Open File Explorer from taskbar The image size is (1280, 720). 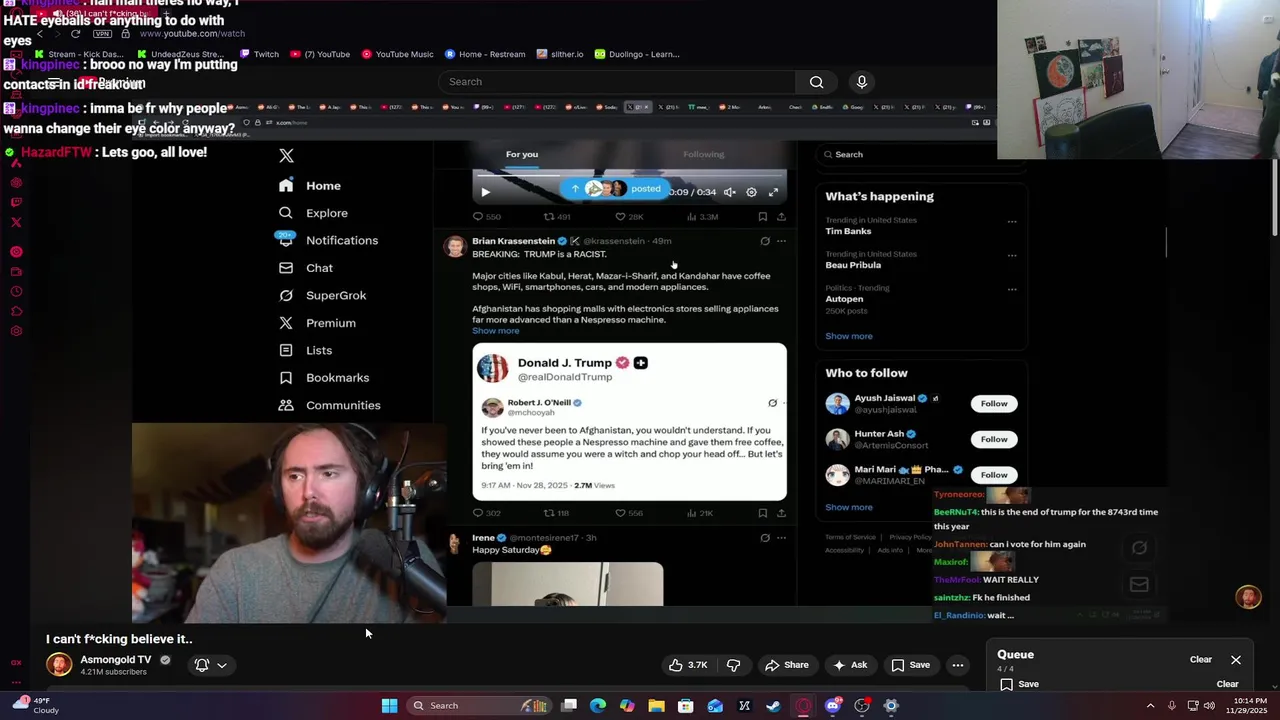coord(656,706)
